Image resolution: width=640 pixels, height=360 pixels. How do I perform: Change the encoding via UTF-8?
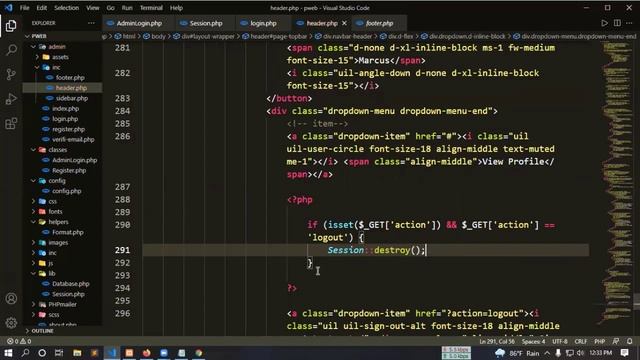[x=560, y=341]
